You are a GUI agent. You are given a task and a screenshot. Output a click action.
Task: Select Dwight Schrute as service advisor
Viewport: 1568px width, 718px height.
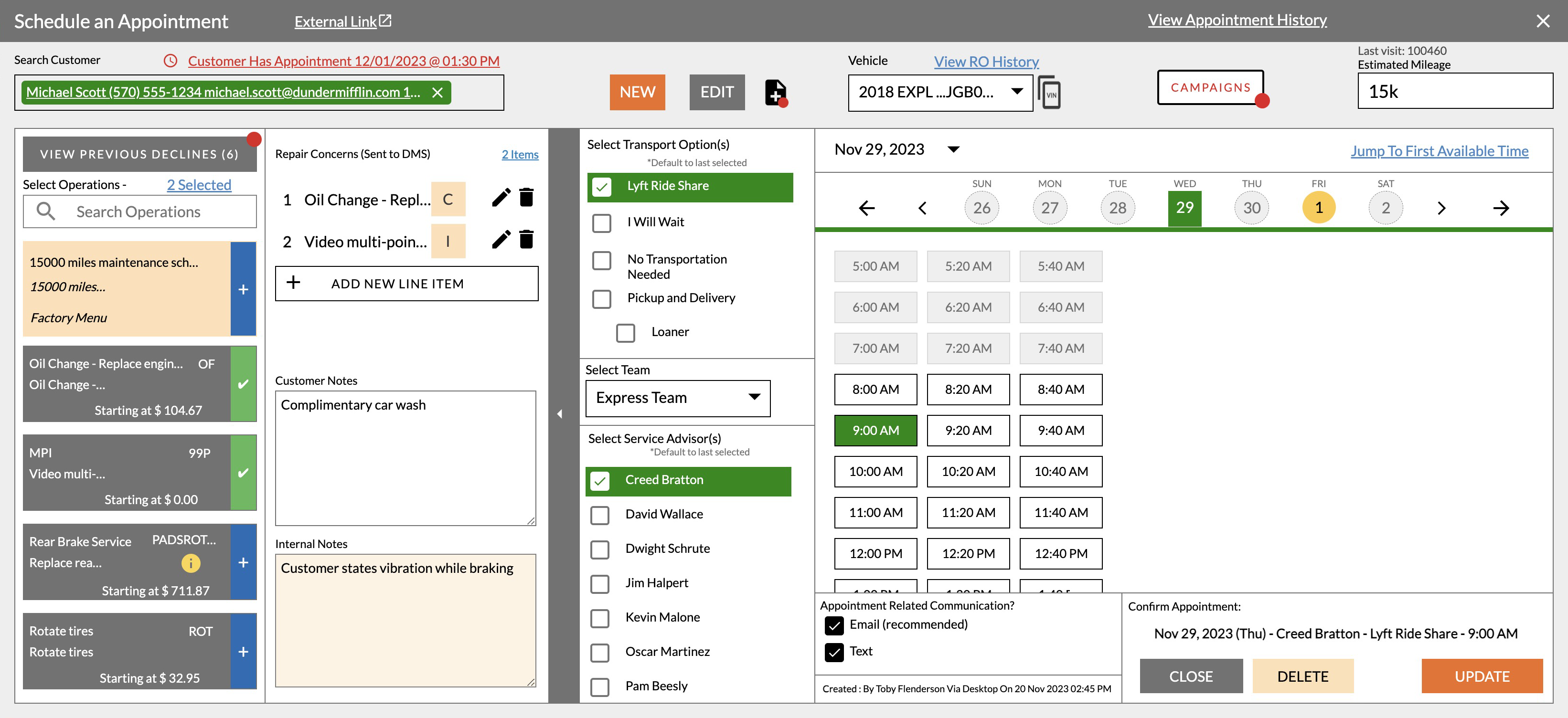(600, 549)
